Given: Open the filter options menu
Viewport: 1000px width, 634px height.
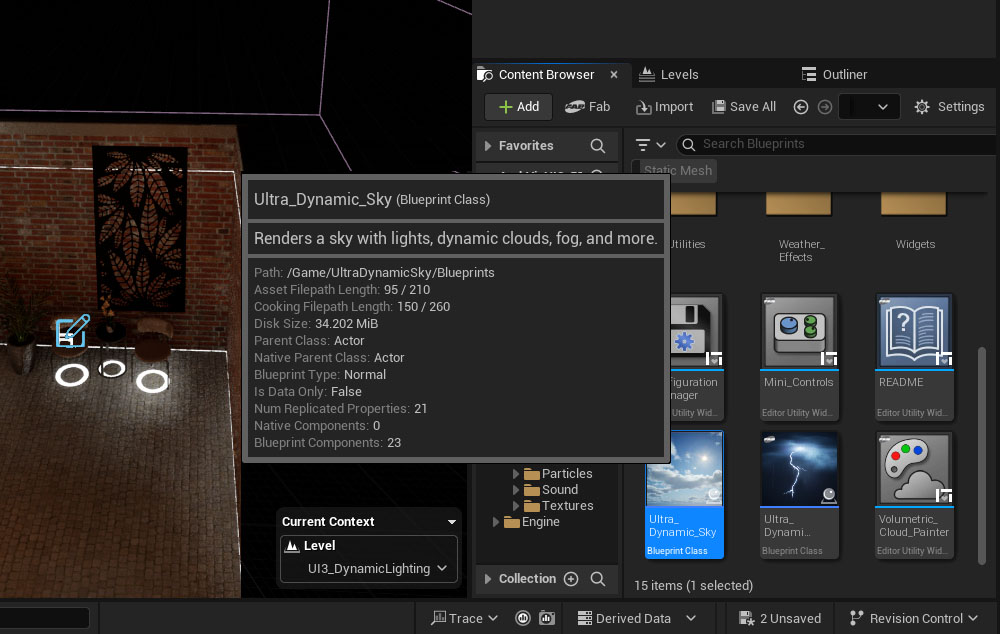Looking at the screenshot, I should point(651,145).
